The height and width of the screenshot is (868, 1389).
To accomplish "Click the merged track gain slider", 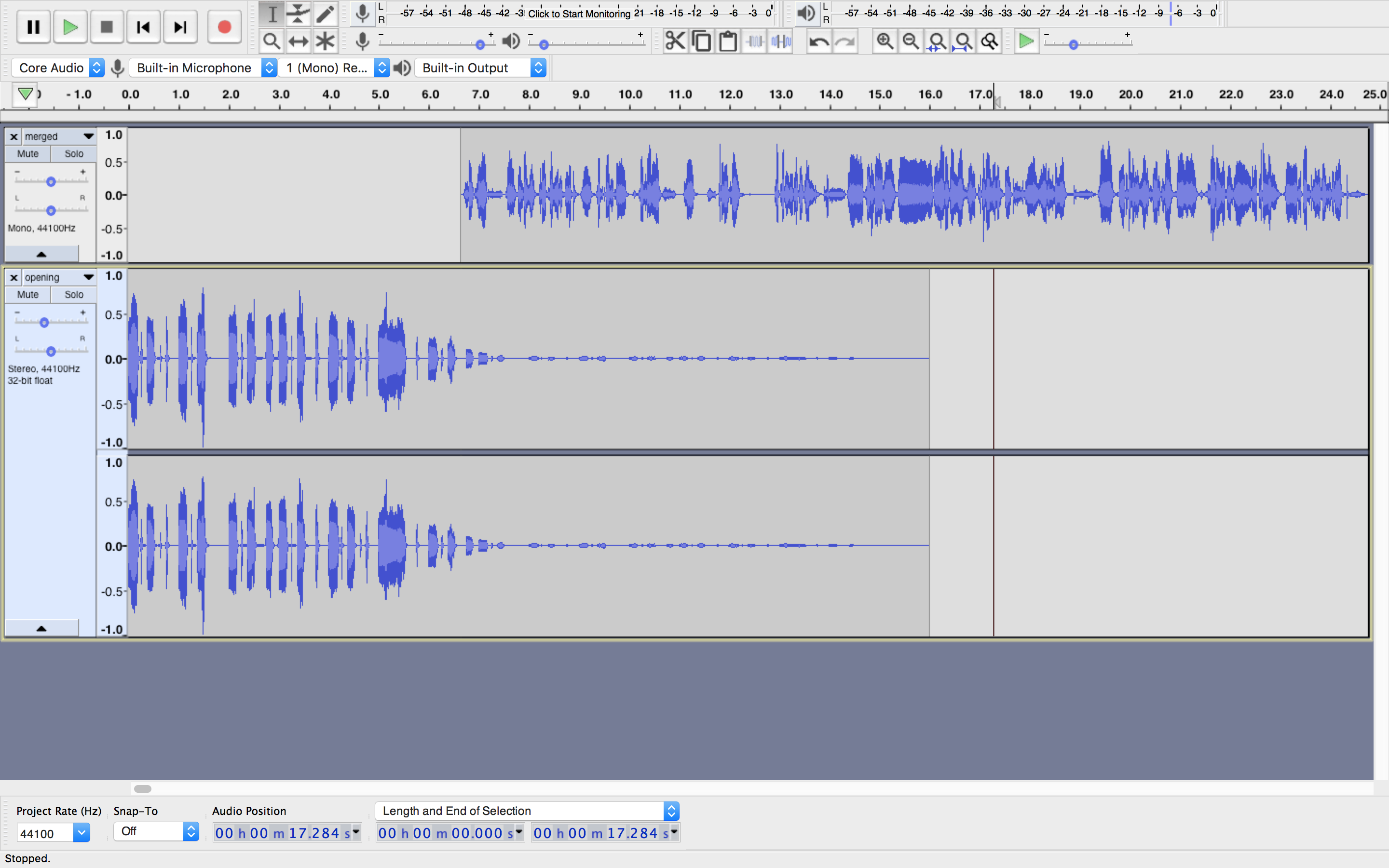I will tap(51, 182).
